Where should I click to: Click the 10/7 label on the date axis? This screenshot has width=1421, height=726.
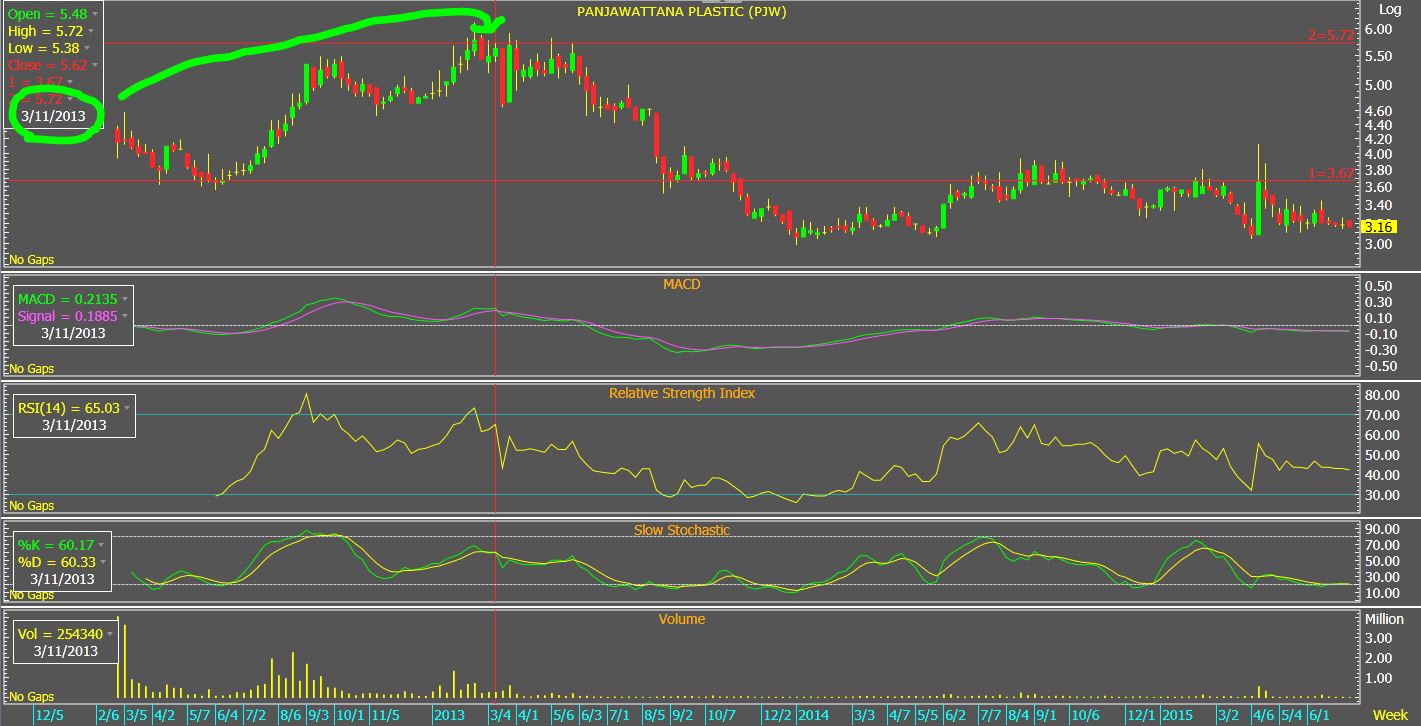[720, 715]
